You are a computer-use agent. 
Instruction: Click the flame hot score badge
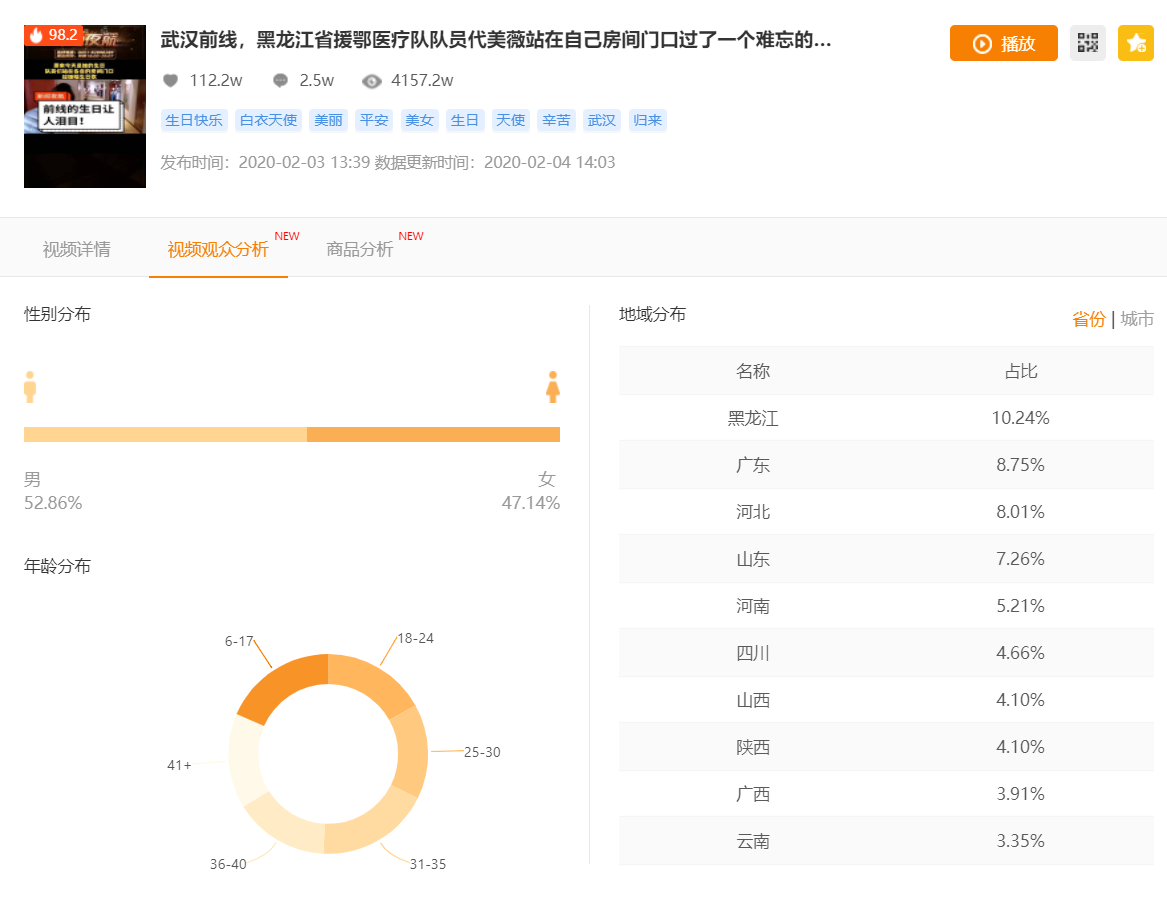[53, 35]
